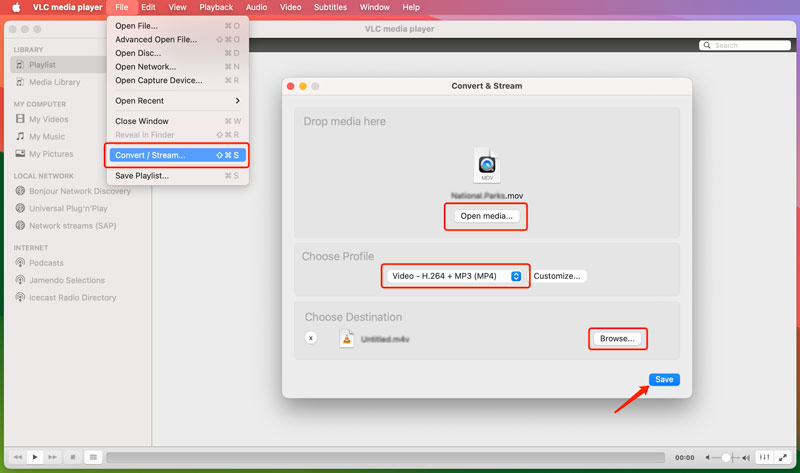Open the Help menu
The image size is (800, 473).
coord(411,7)
